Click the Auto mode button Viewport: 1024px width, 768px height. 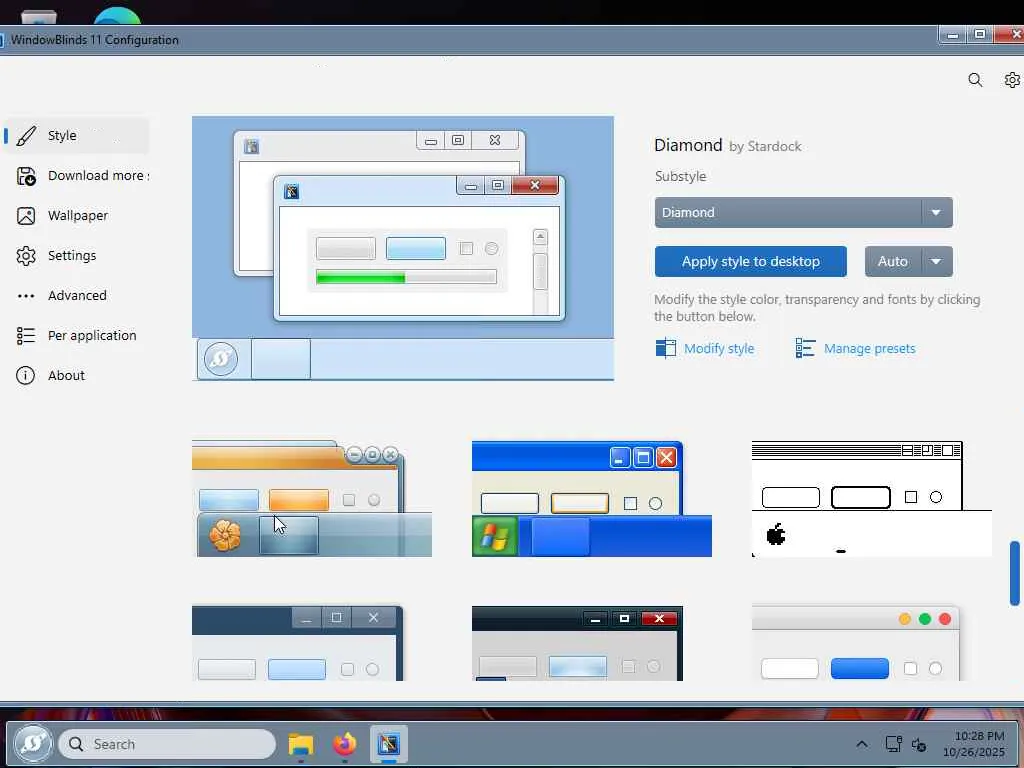click(893, 261)
